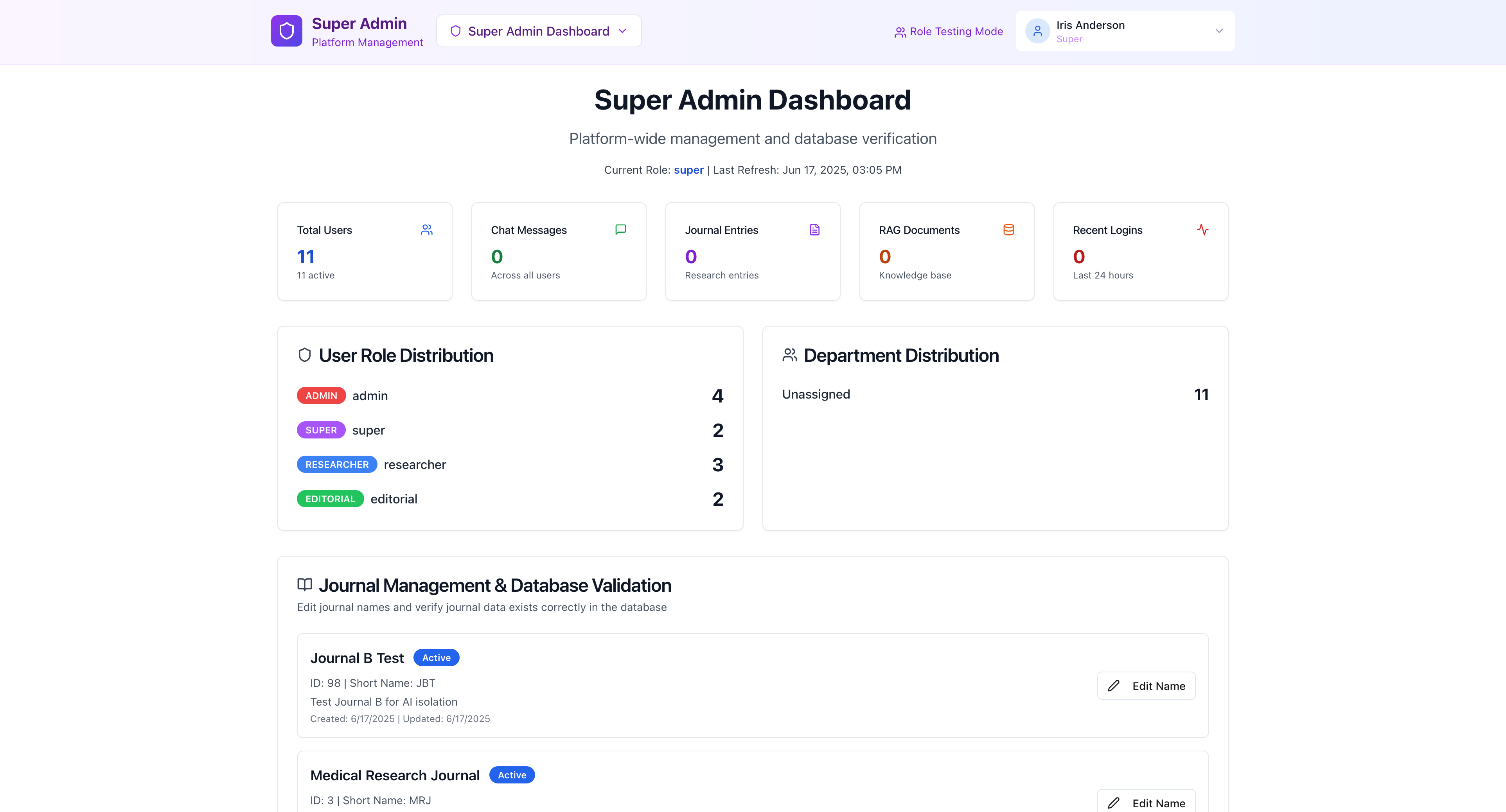This screenshot has width=1506, height=812.
Task: Click Active badge on Journal B Test
Action: [x=436, y=658]
